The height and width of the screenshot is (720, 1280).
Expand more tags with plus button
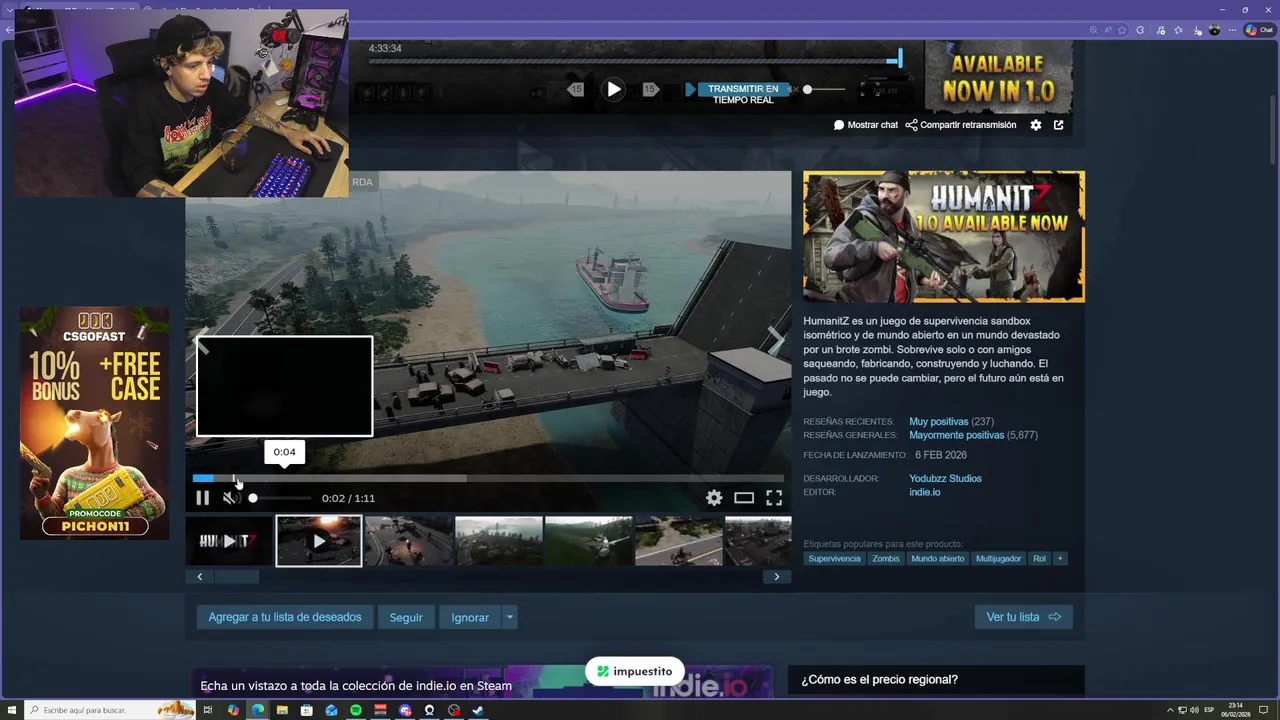pyautogui.click(x=1060, y=559)
